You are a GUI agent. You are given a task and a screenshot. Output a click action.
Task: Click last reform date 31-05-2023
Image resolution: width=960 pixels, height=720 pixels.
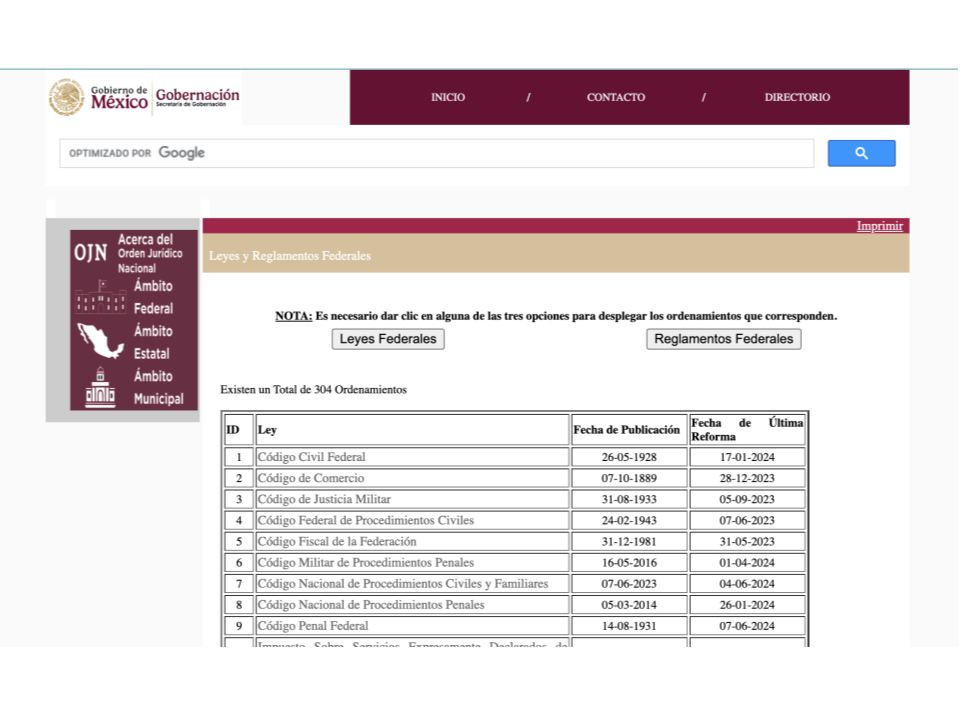pyautogui.click(x=747, y=542)
